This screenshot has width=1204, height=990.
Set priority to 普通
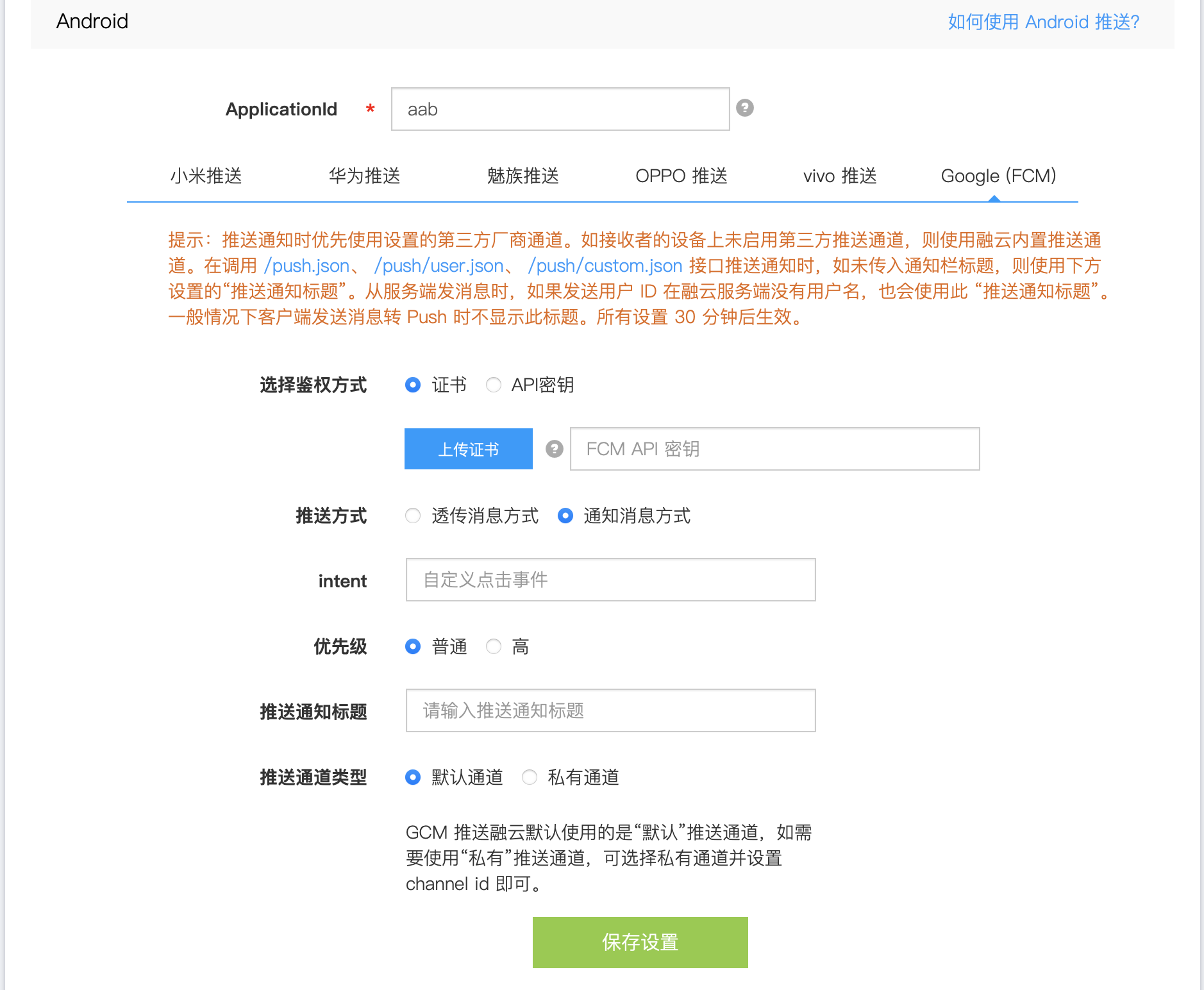coord(413,646)
